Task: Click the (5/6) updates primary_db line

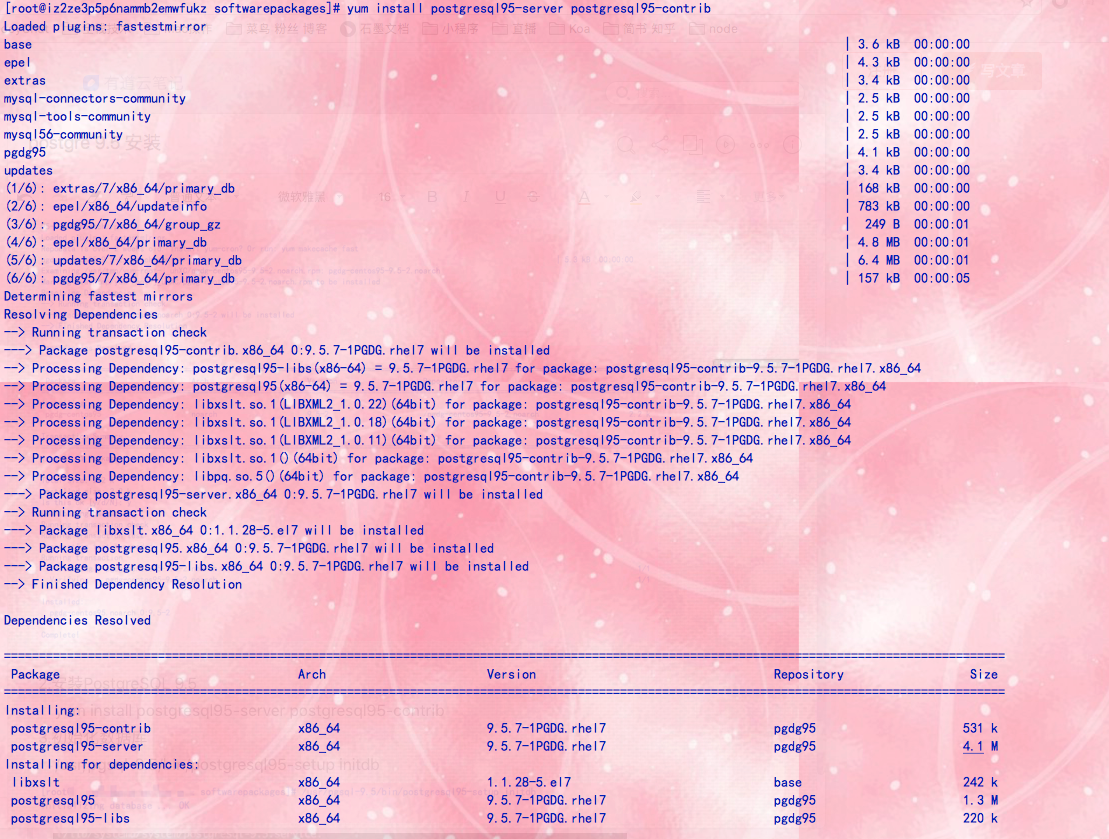Action: pyautogui.click(x=124, y=260)
